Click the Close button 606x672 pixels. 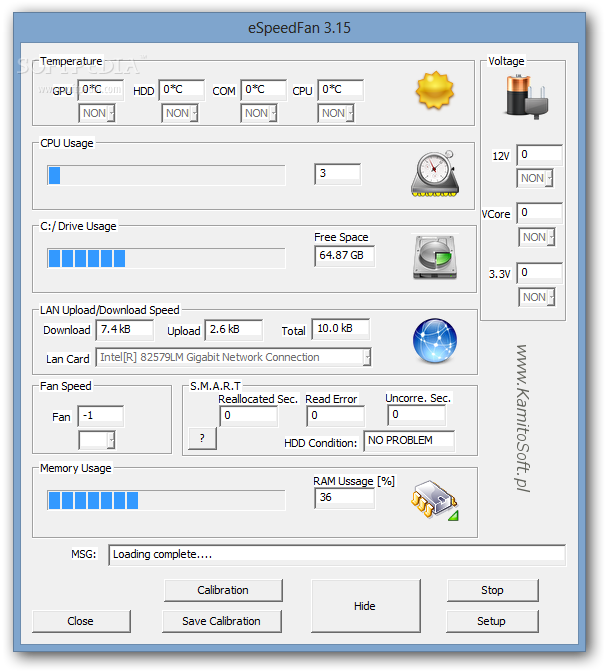click(81, 621)
